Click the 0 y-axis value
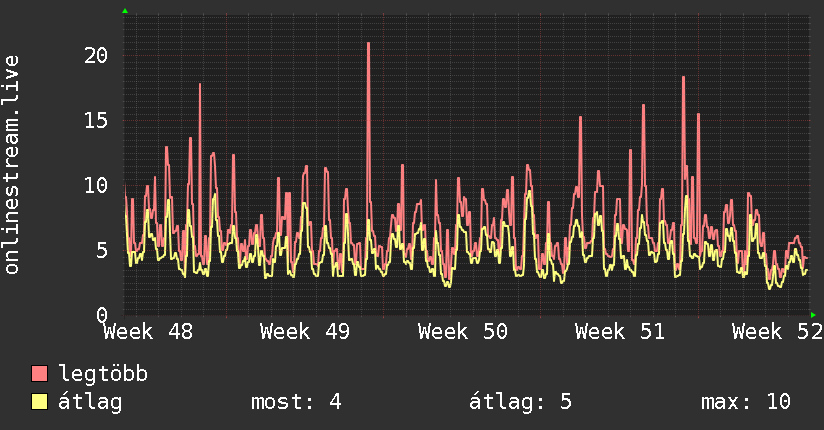Screen dimensions: 824x430 pos(102,315)
